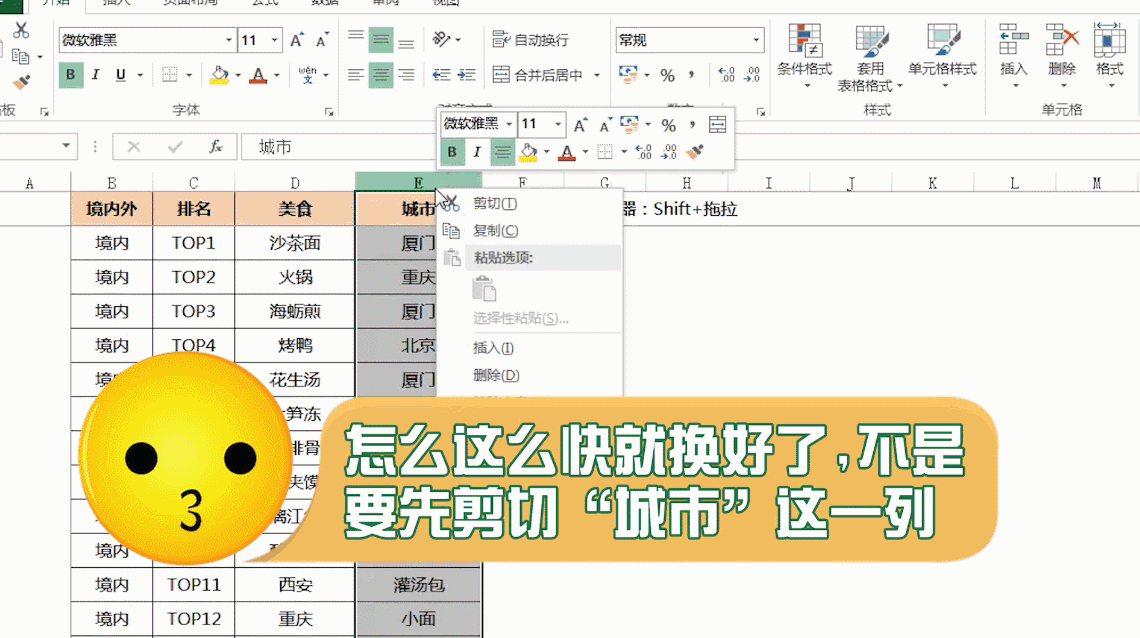1140x638 pixels.
Task: Toggle Italic in the mini toolbar
Action: click(x=477, y=152)
